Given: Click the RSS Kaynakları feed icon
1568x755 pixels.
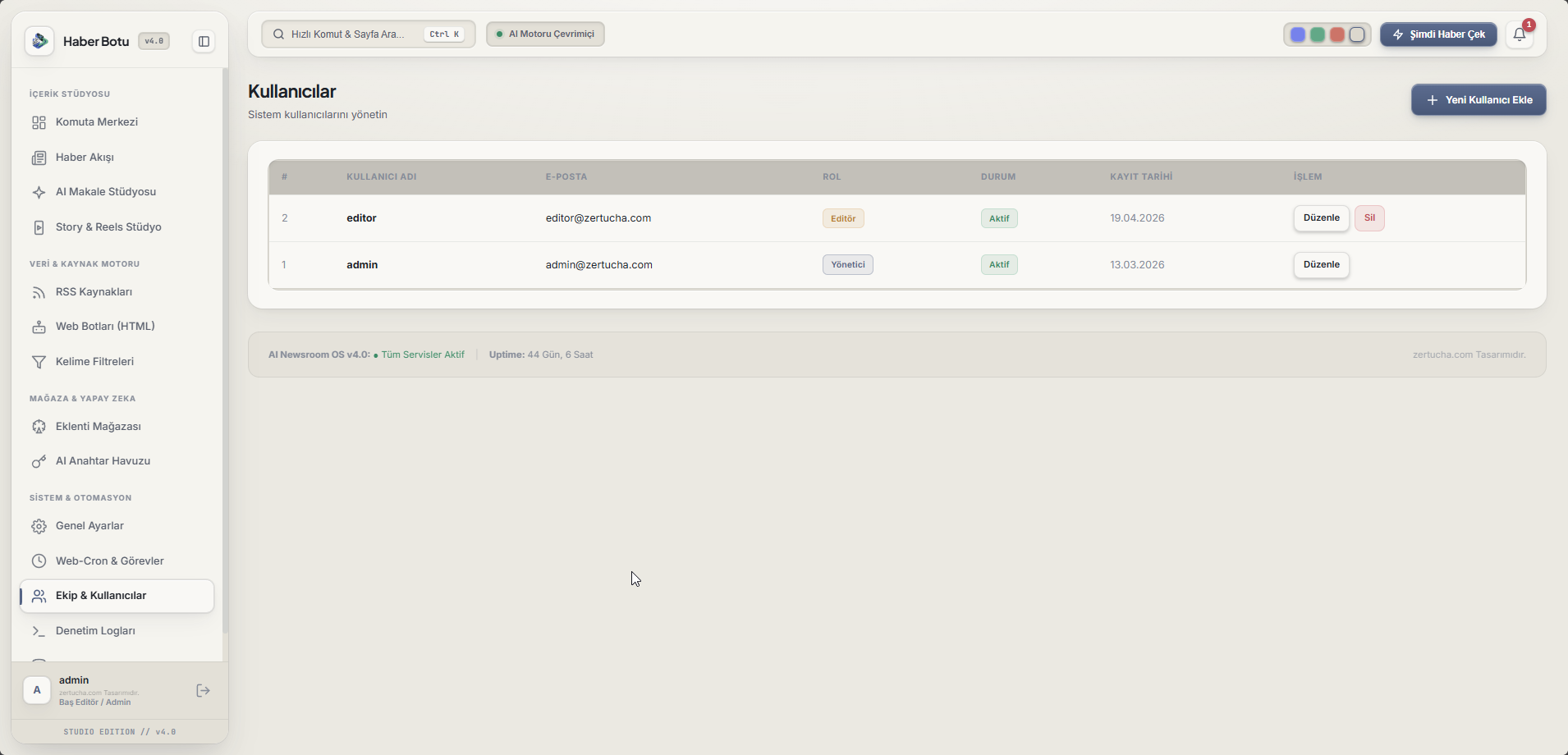Looking at the screenshot, I should 39,292.
